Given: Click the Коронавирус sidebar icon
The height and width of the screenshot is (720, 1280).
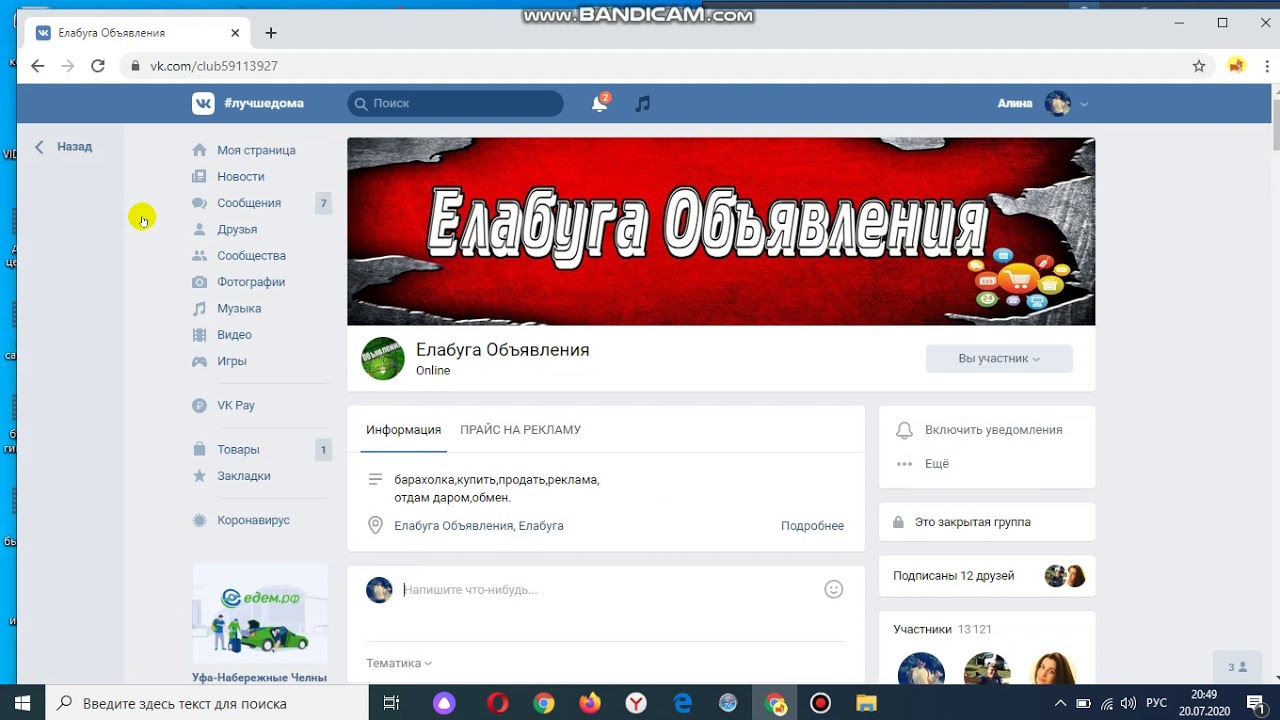Looking at the screenshot, I should pos(199,520).
